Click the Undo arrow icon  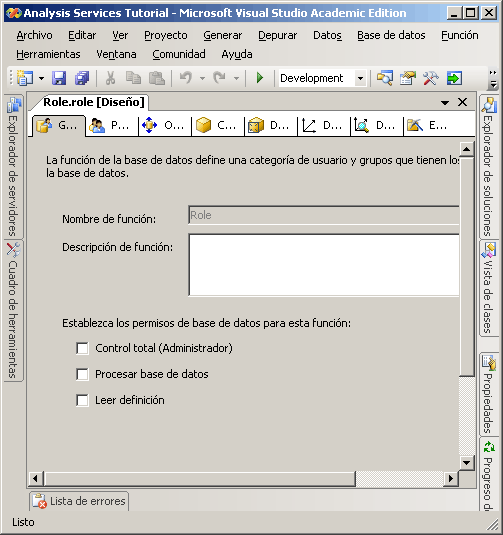pyautogui.click(x=186, y=78)
